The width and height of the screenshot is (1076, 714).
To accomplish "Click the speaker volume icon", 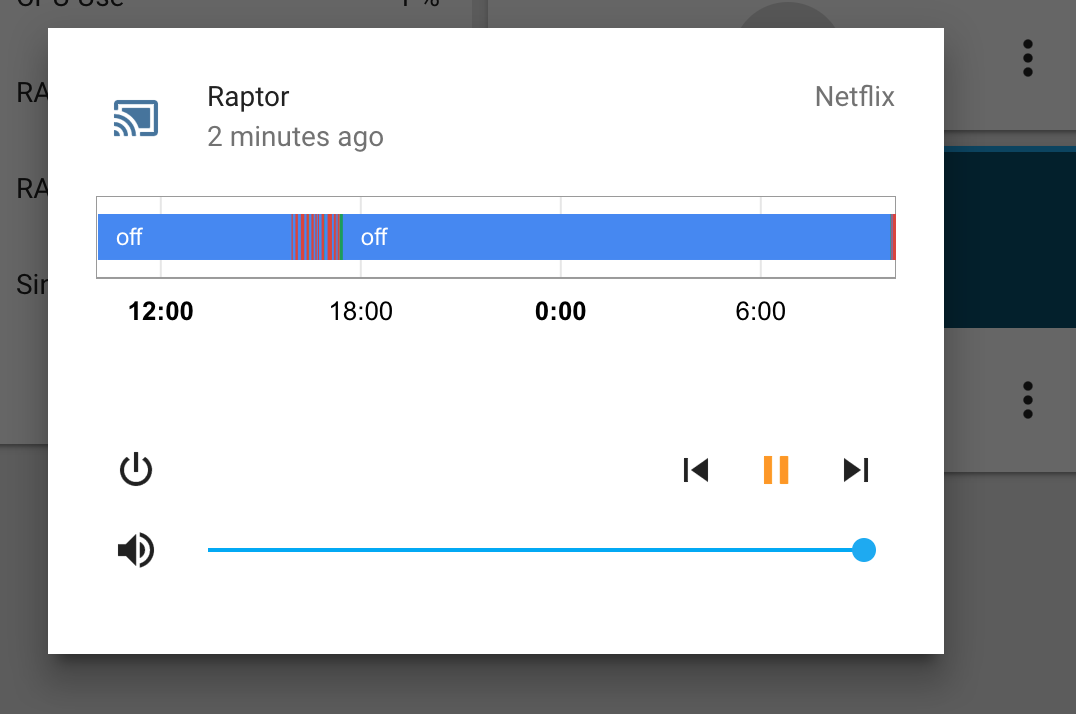I will pyautogui.click(x=136, y=549).
